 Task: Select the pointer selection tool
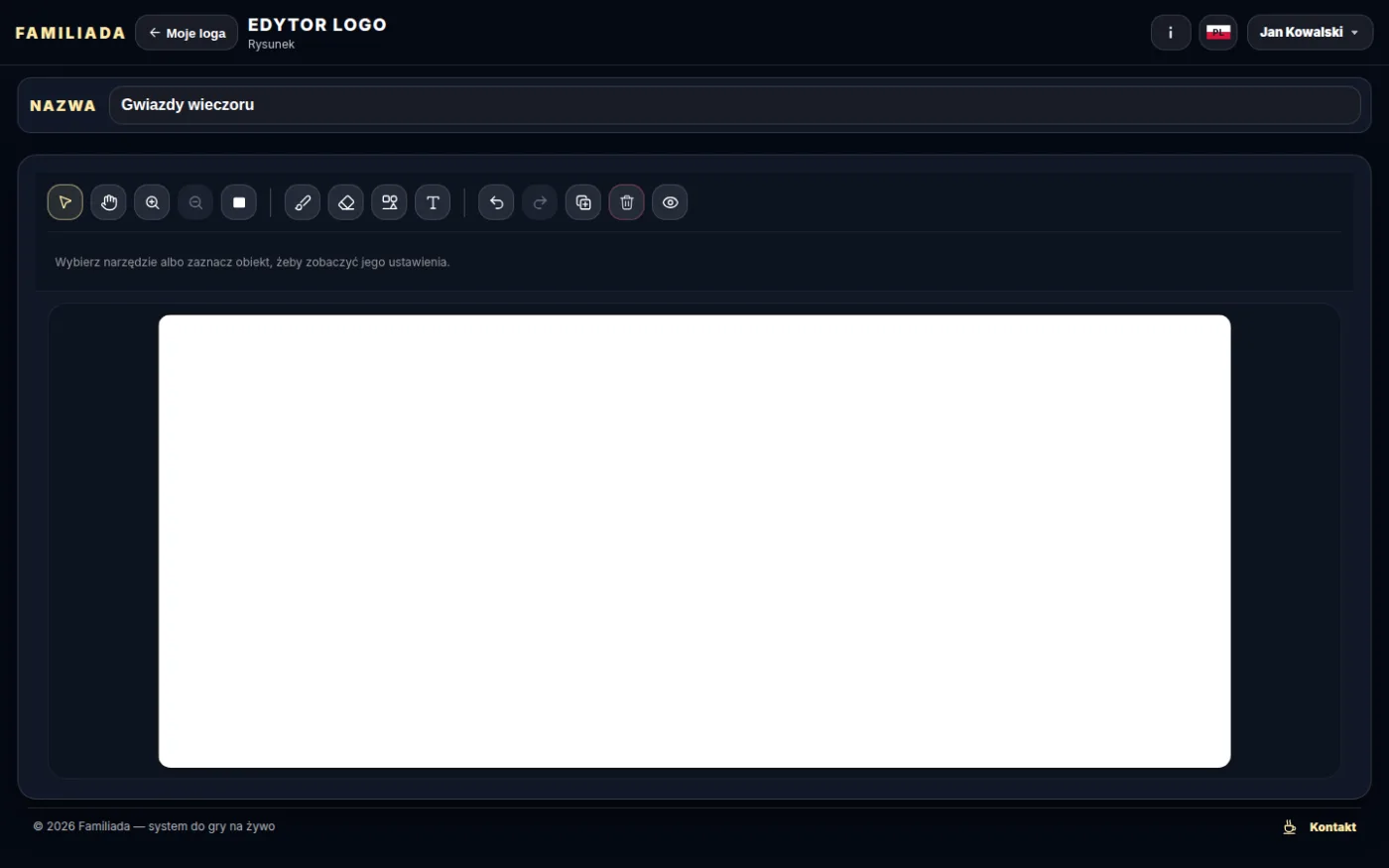65,202
